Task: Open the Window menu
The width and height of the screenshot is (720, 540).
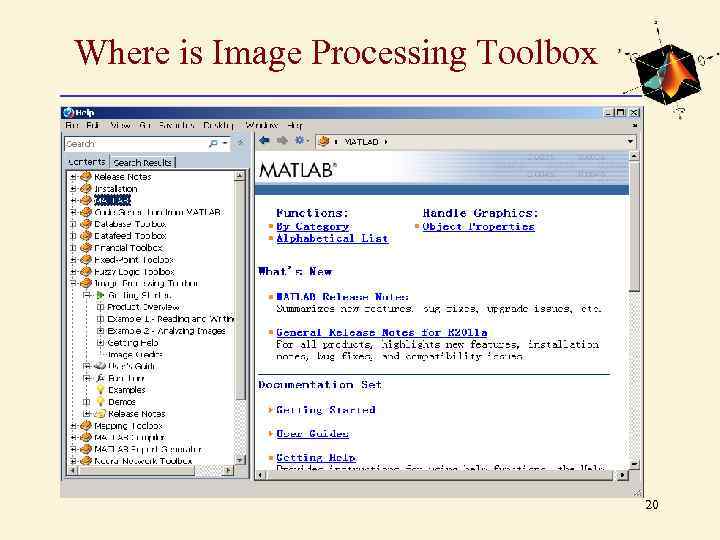Action: coord(262,125)
